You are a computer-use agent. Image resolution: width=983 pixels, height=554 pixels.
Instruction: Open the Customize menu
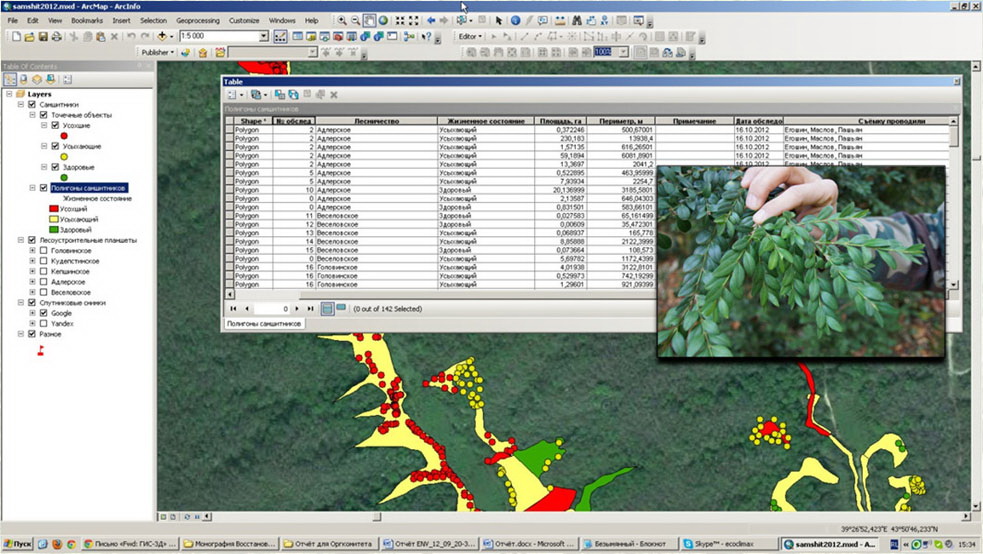[x=244, y=21]
